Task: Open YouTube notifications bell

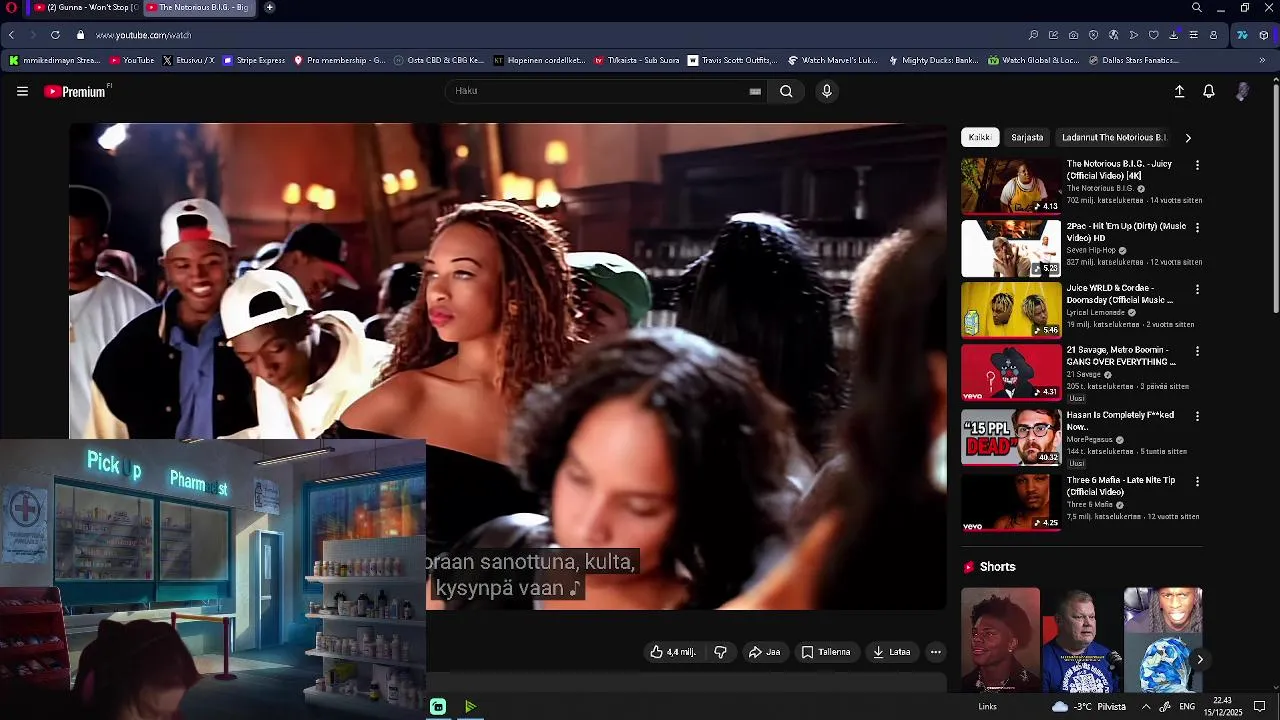Action: [1209, 91]
